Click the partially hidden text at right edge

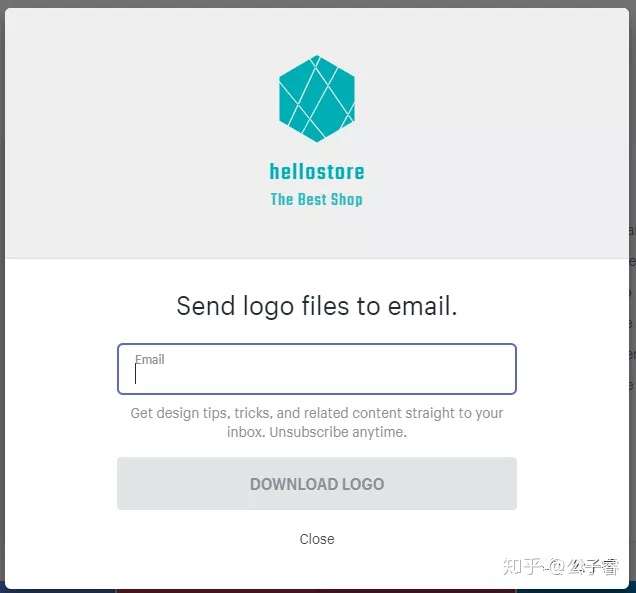[x=632, y=308]
